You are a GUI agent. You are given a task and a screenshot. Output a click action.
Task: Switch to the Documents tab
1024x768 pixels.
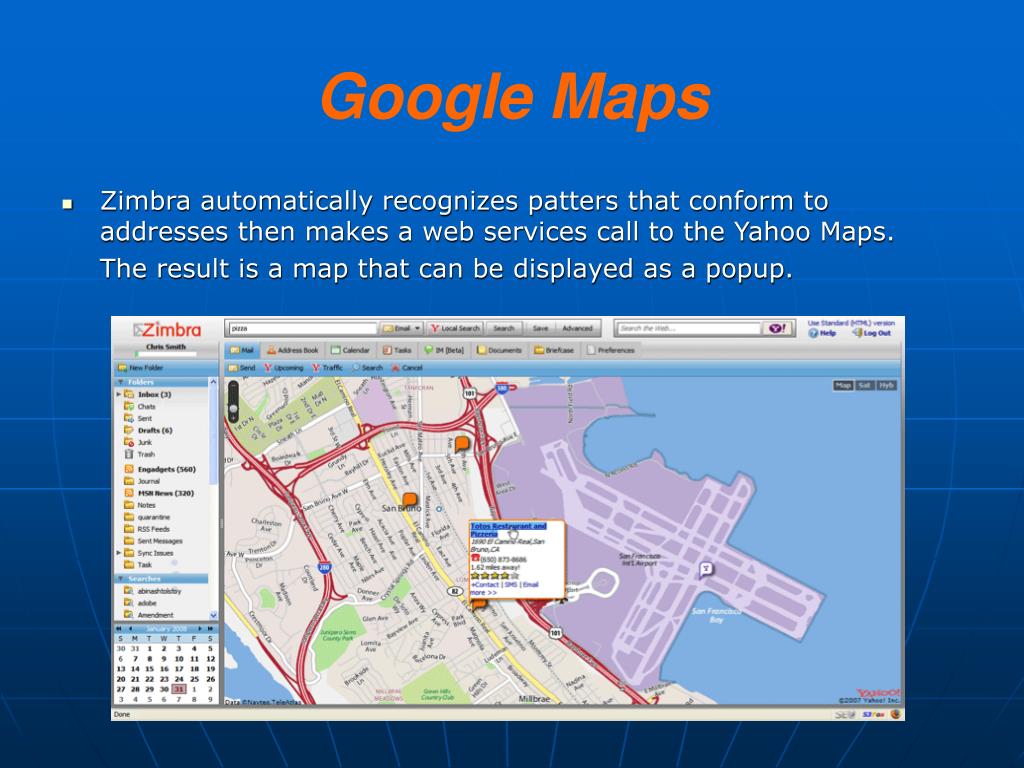[499, 350]
